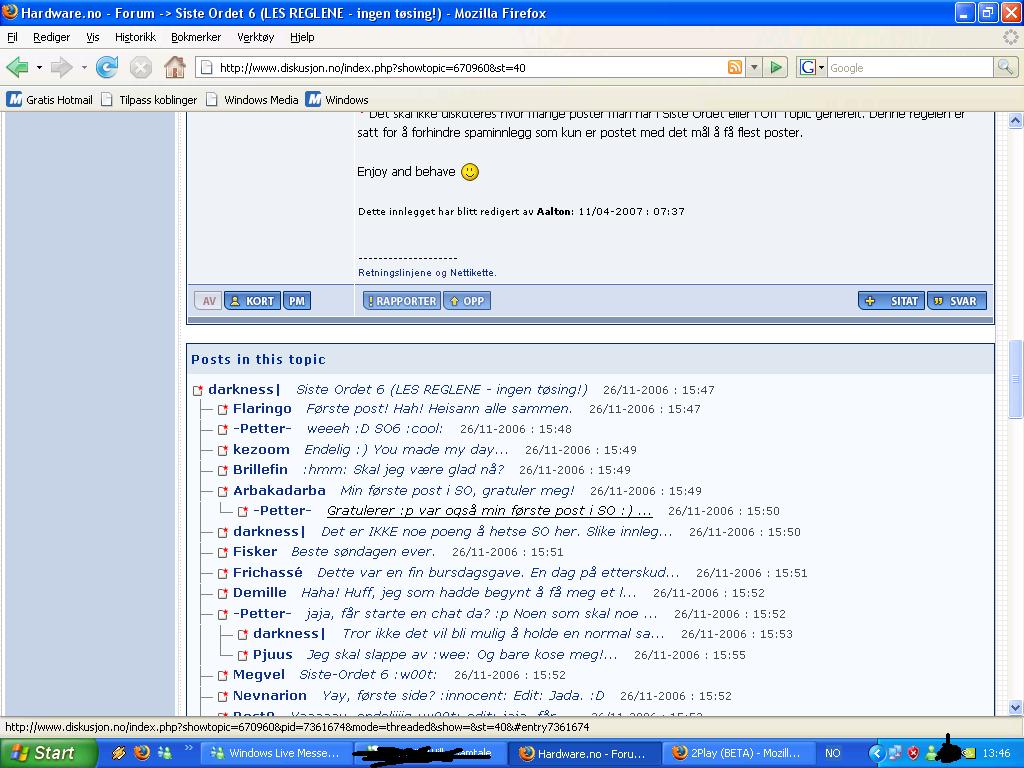
Task: Open the Bokmerker menu
Action: [x=196, y=37]
